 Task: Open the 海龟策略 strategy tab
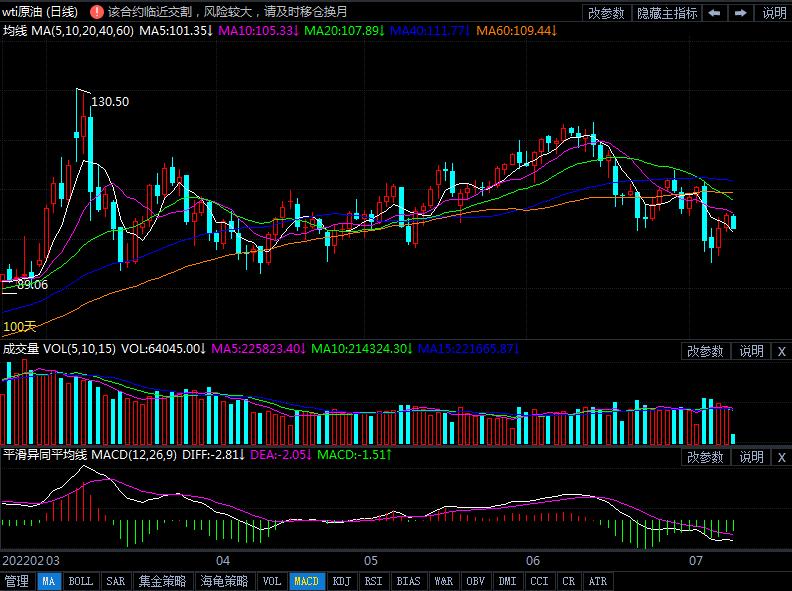click(224, 581)
